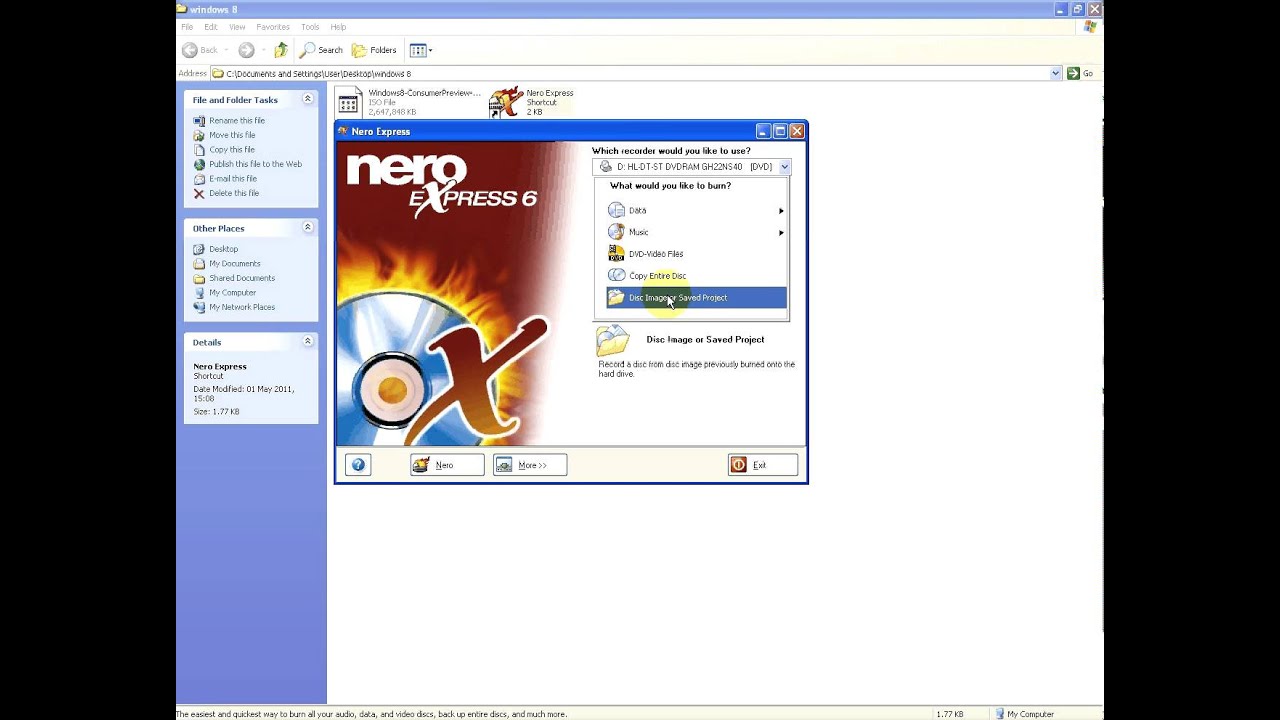Collapse Details panel

(308, 341)
